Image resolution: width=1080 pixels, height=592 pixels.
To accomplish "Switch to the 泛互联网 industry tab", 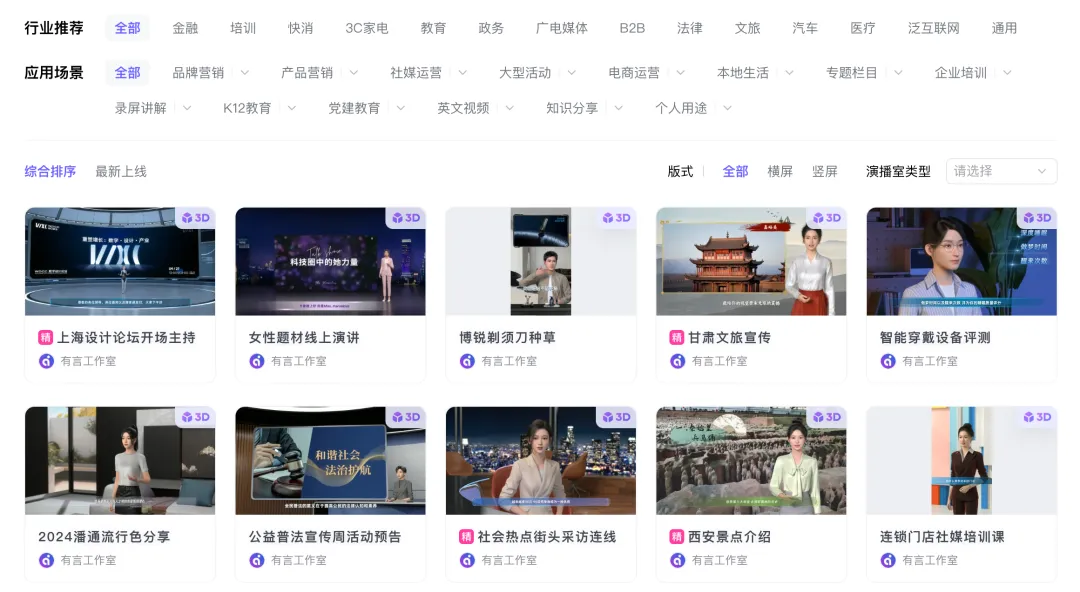I will pyautogui.click(x=933, y=28).
